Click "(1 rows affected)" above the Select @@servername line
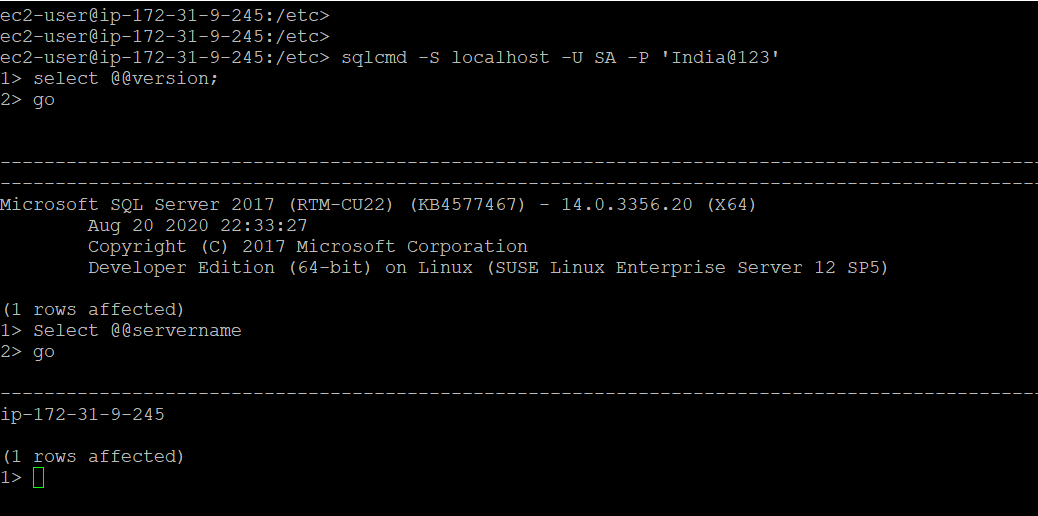 (x=93, y=309)
